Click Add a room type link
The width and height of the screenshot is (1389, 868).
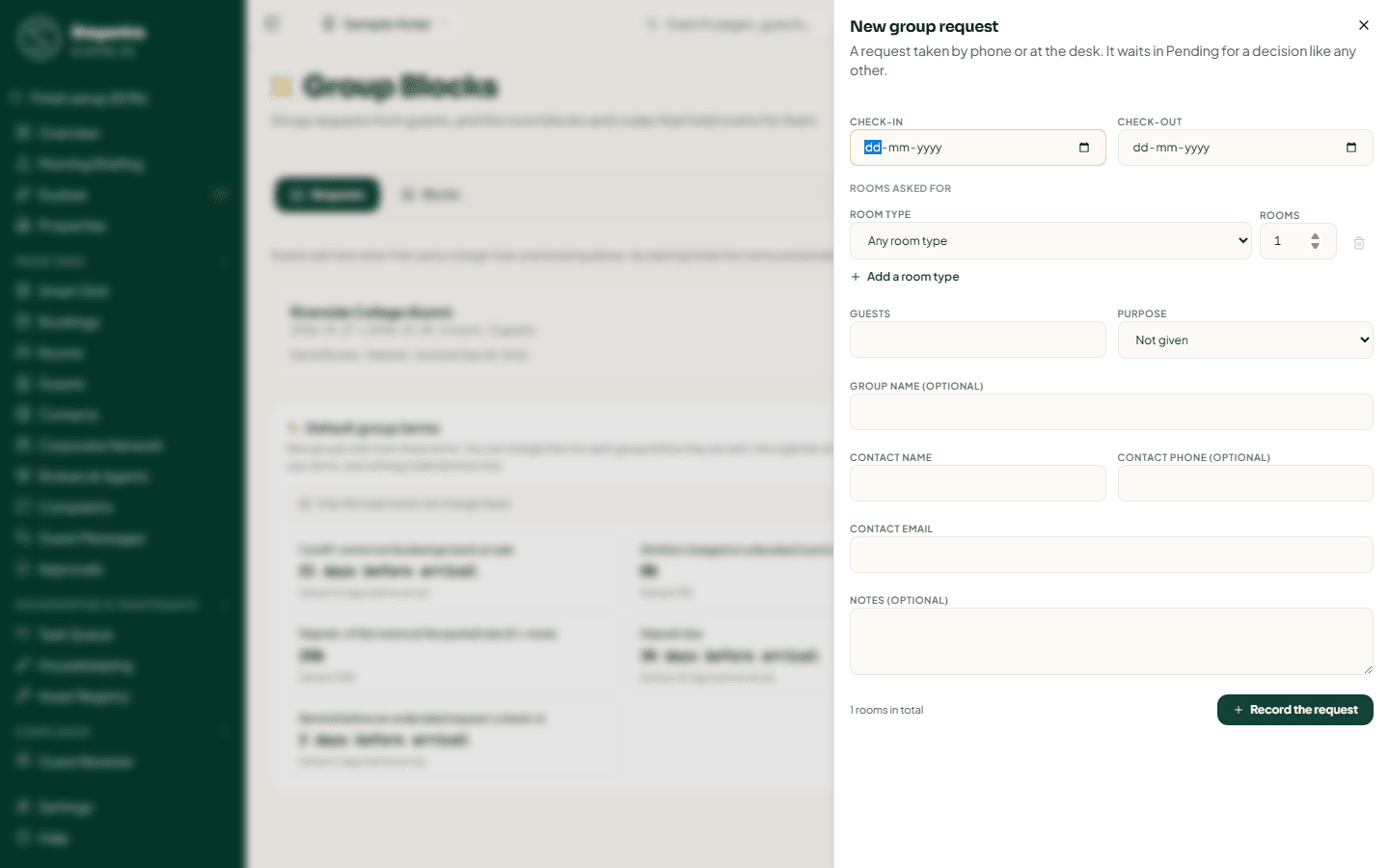[905, 277]
